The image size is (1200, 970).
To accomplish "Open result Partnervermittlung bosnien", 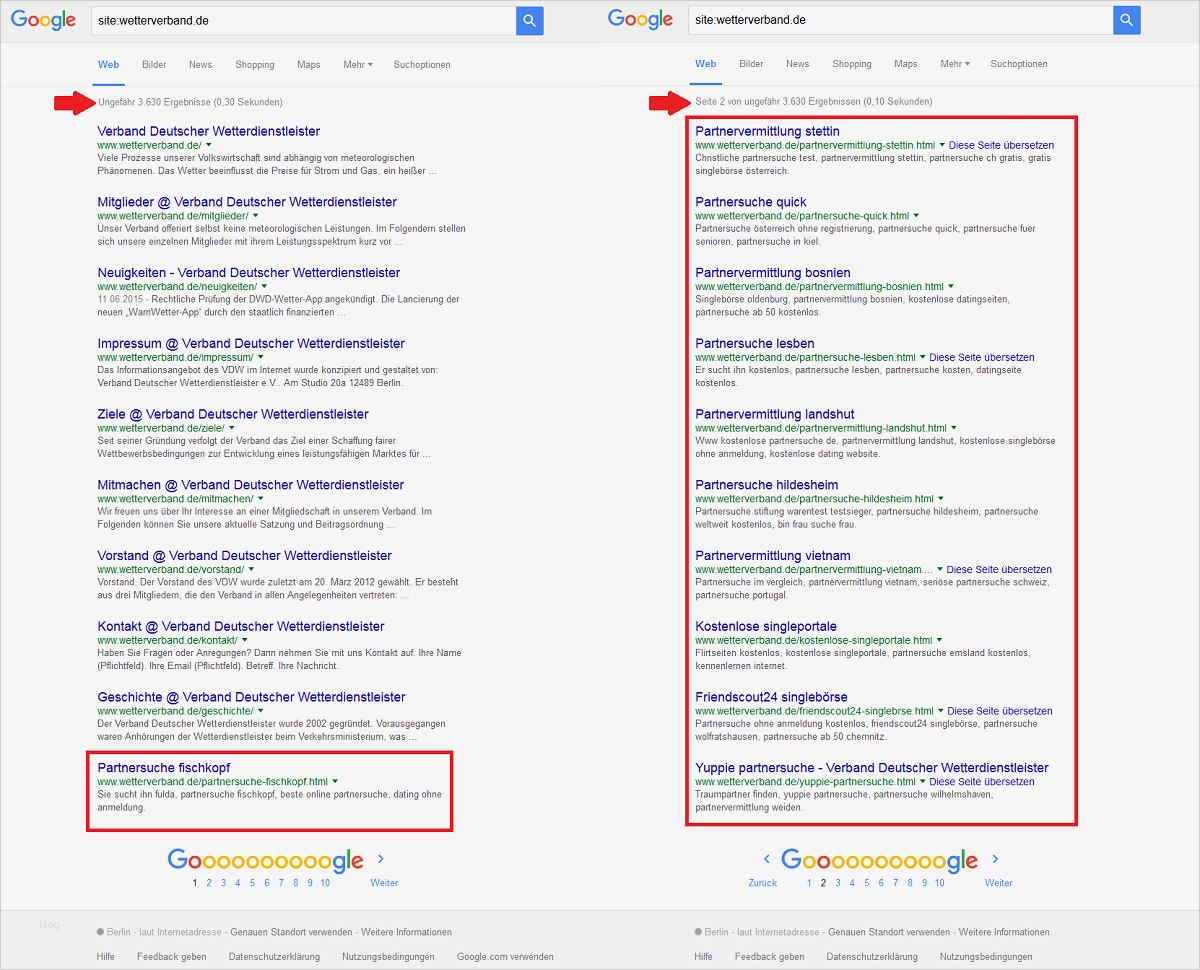I will 773,272.
